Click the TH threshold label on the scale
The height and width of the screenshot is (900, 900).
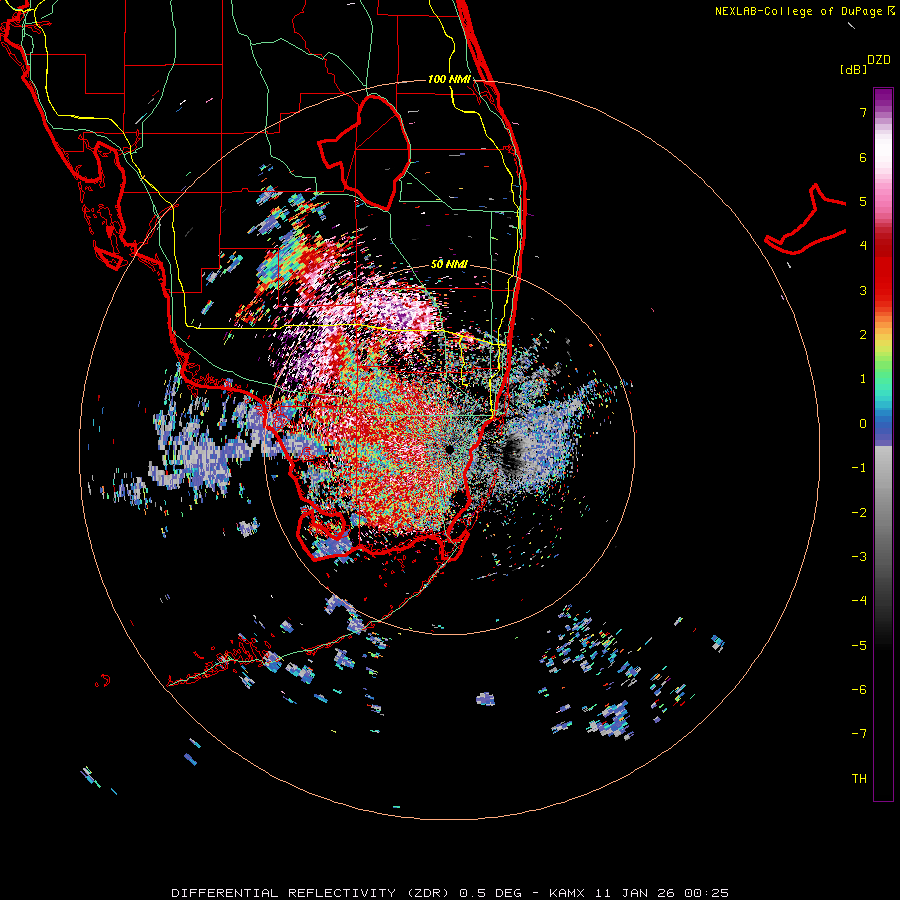click(859, 779)
